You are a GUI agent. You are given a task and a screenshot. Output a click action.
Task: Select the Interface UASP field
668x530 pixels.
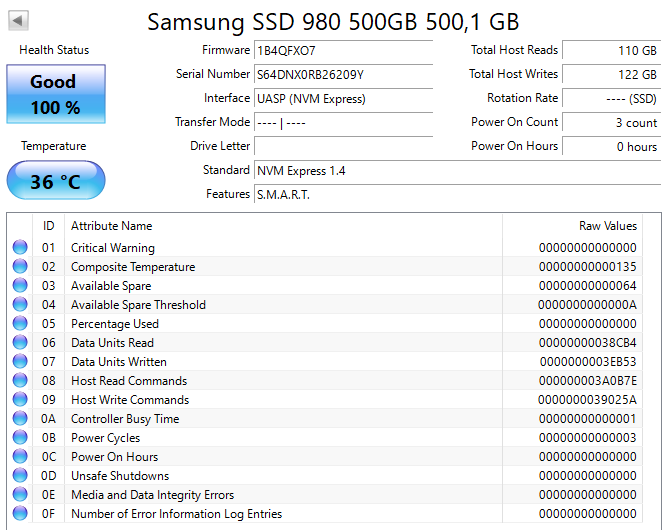tap(343, 98)
